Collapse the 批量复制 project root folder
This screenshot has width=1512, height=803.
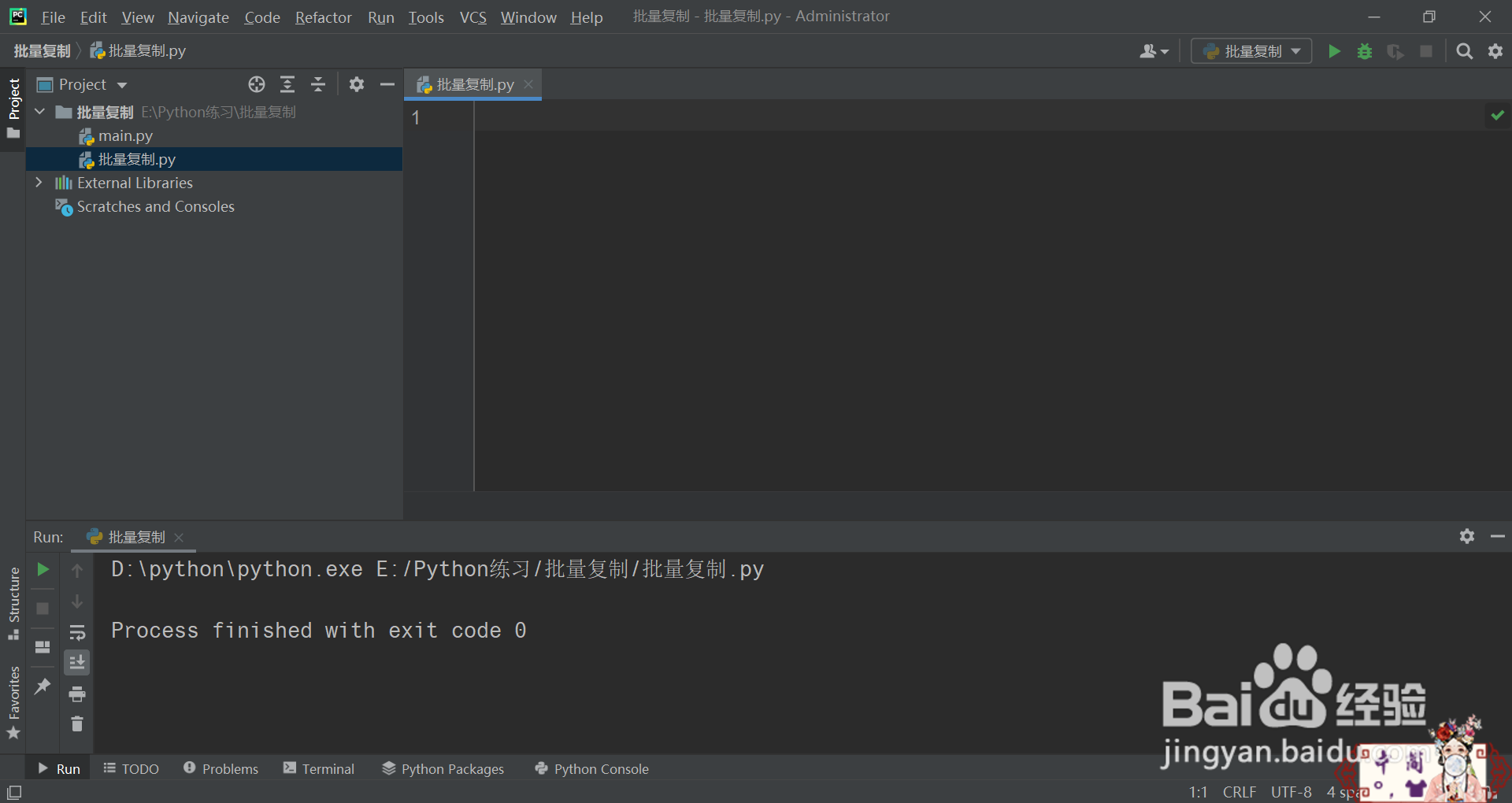coord(39,112)
